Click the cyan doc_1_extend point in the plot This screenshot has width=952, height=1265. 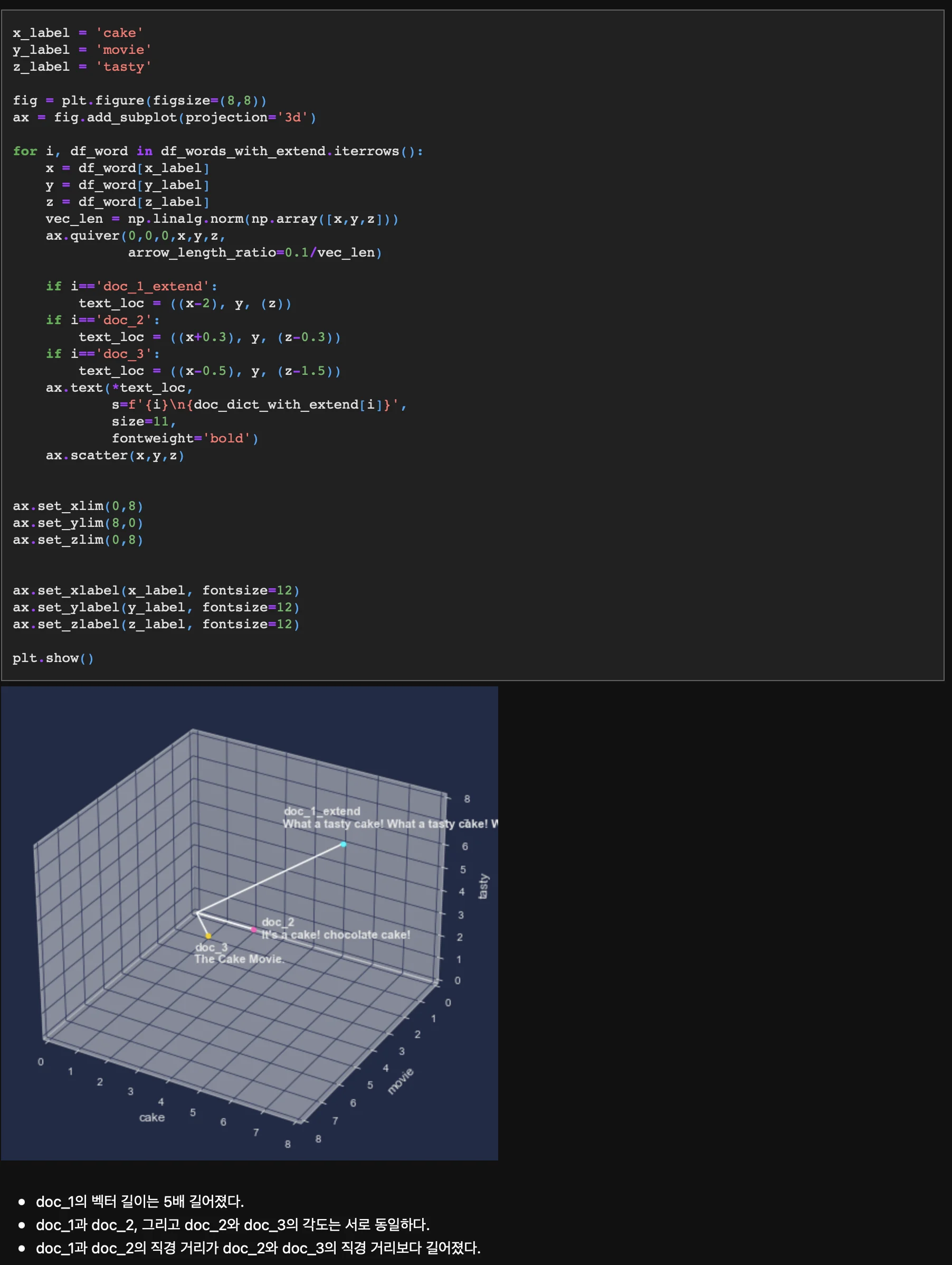coord(343,844)
